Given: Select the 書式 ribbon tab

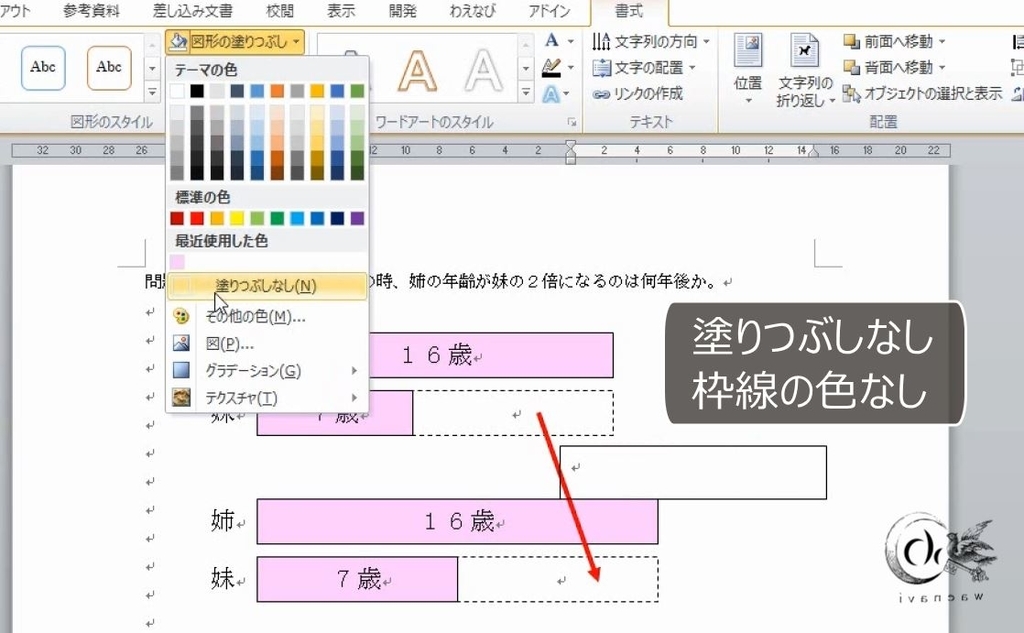Looking at the screenshot, I should point(629,12).
